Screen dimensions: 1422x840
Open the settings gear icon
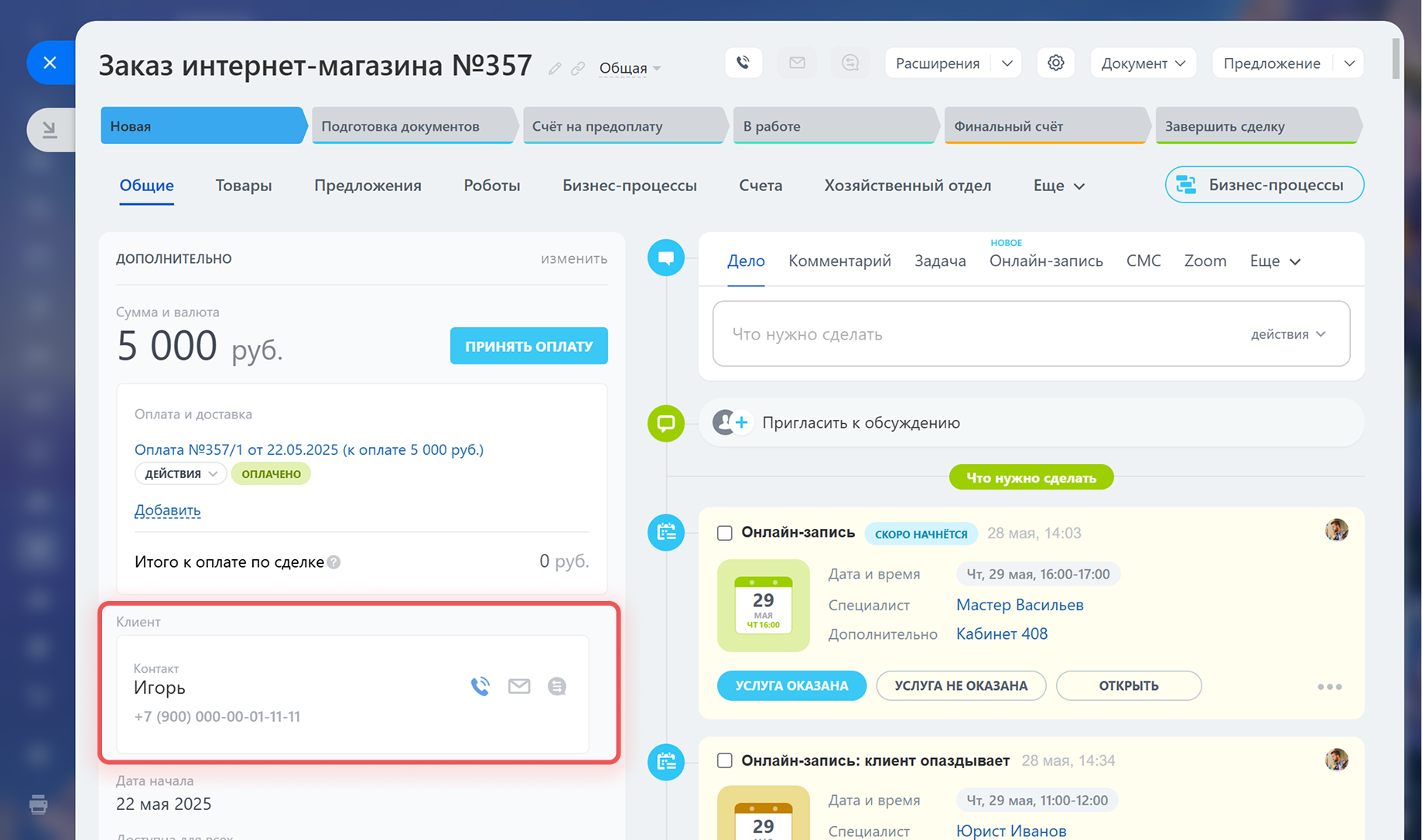coord(1056,63)
